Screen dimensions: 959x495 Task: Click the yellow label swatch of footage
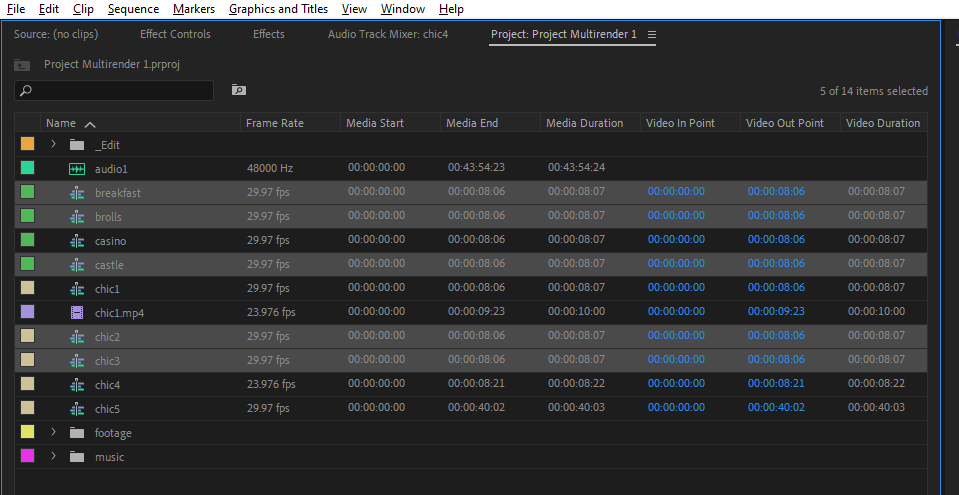coord(28,432)
